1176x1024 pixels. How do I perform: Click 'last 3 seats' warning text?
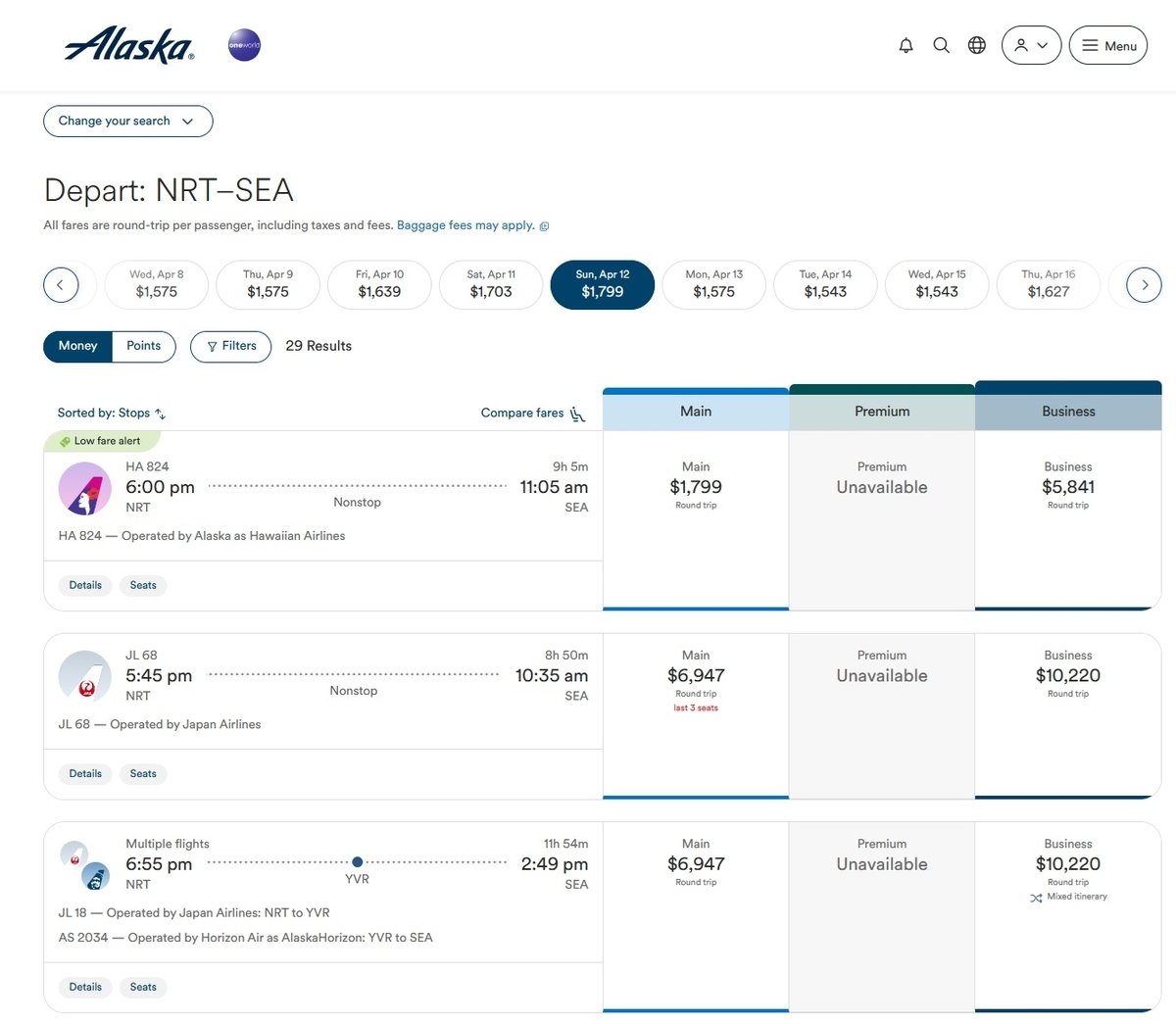click(696, 707)
